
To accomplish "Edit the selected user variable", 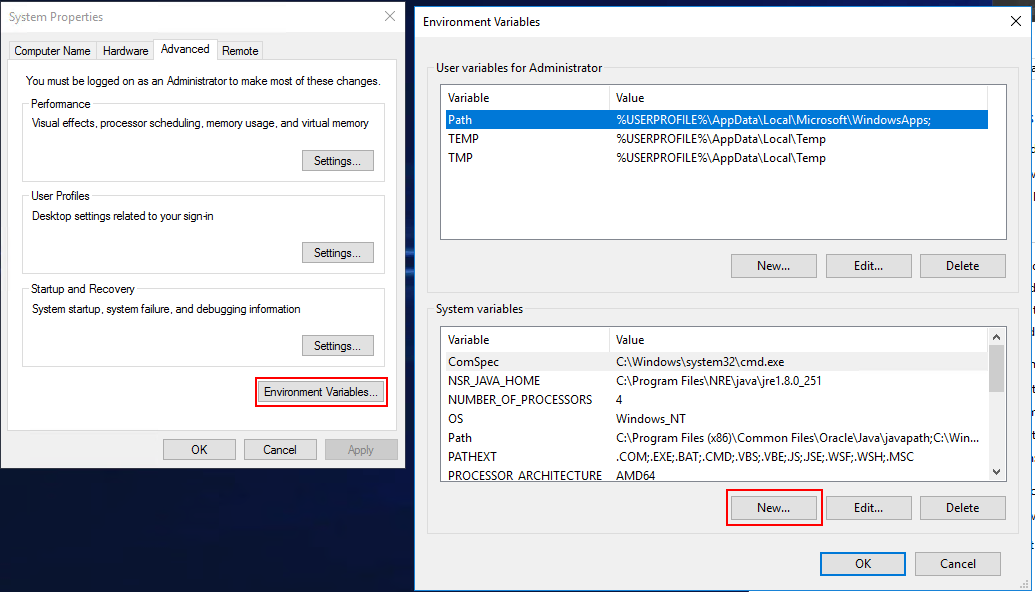I will click(868, 266).
